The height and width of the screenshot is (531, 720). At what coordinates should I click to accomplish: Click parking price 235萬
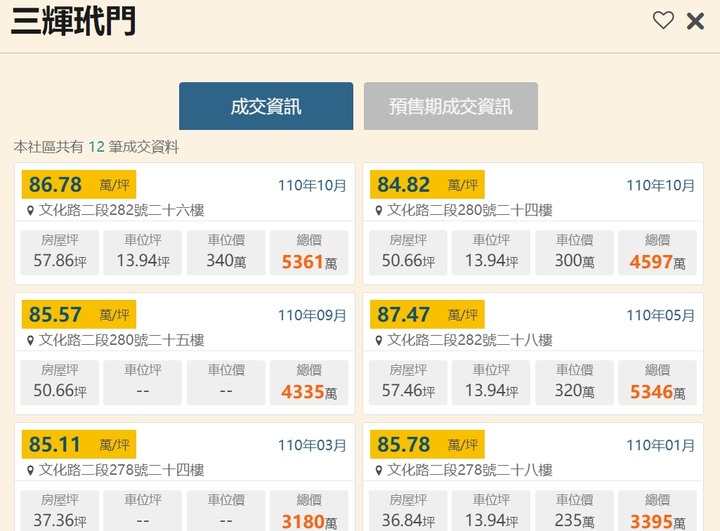point(574,521)
